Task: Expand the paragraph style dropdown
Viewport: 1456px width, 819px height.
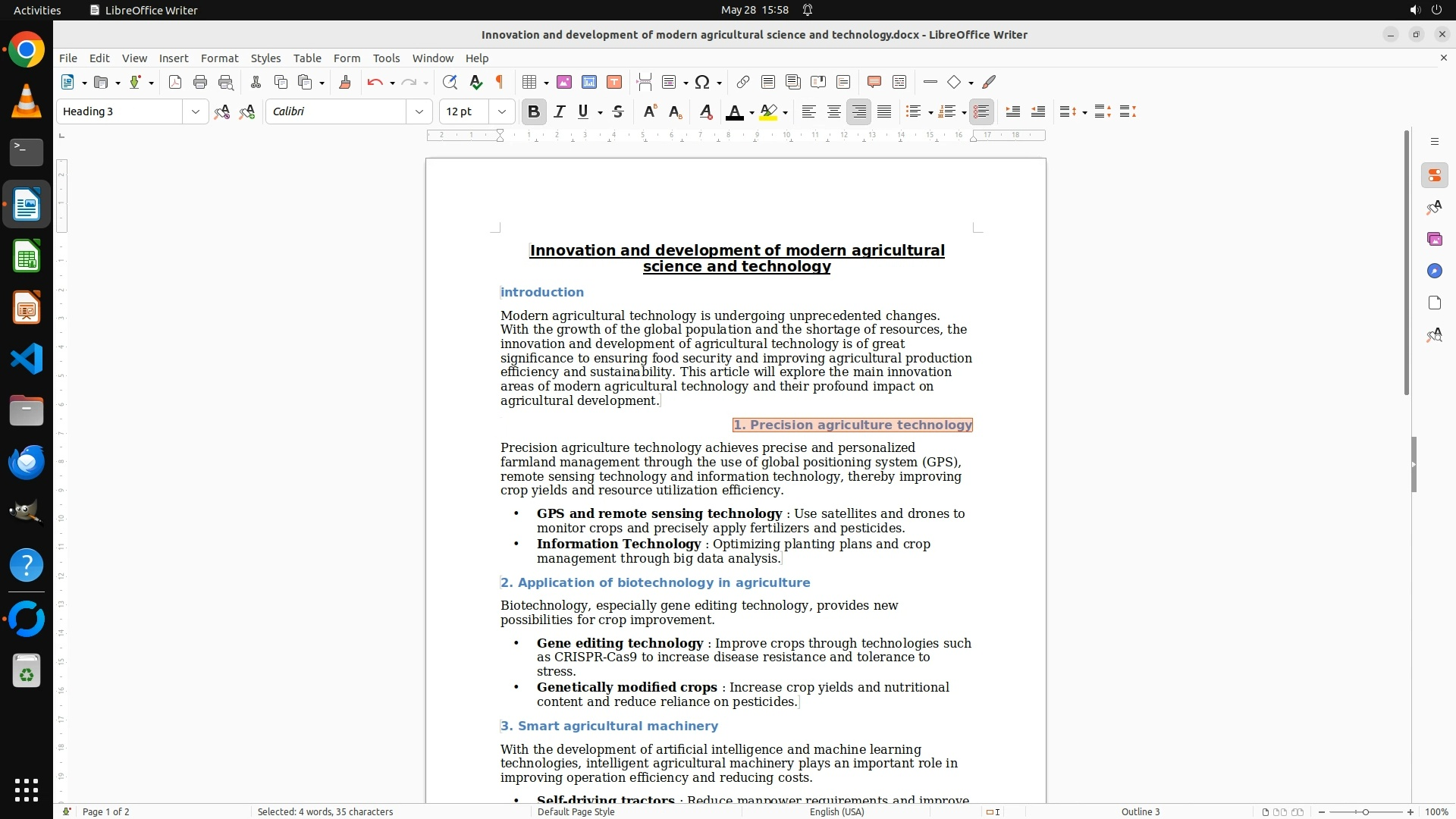Action: point(196,111)
